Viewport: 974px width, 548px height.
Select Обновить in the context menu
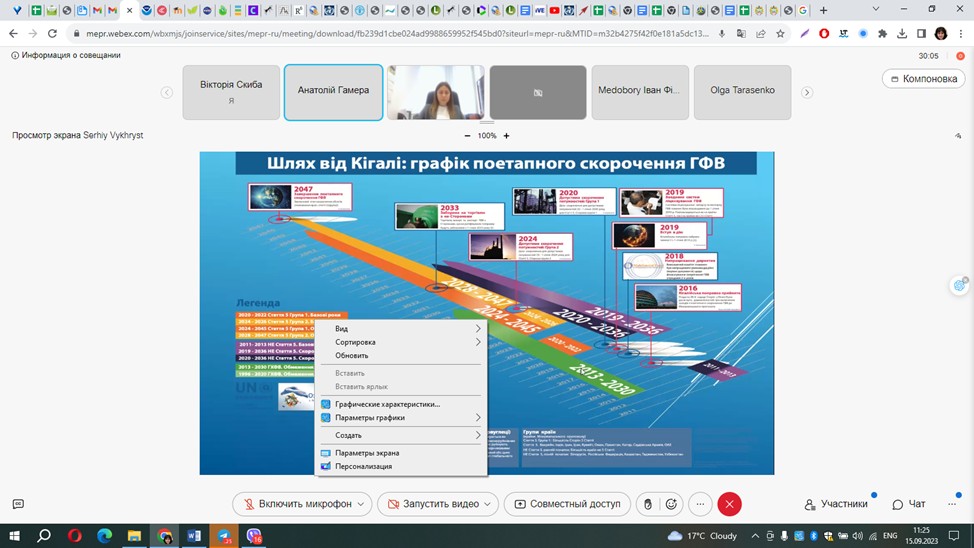[401, 355]
